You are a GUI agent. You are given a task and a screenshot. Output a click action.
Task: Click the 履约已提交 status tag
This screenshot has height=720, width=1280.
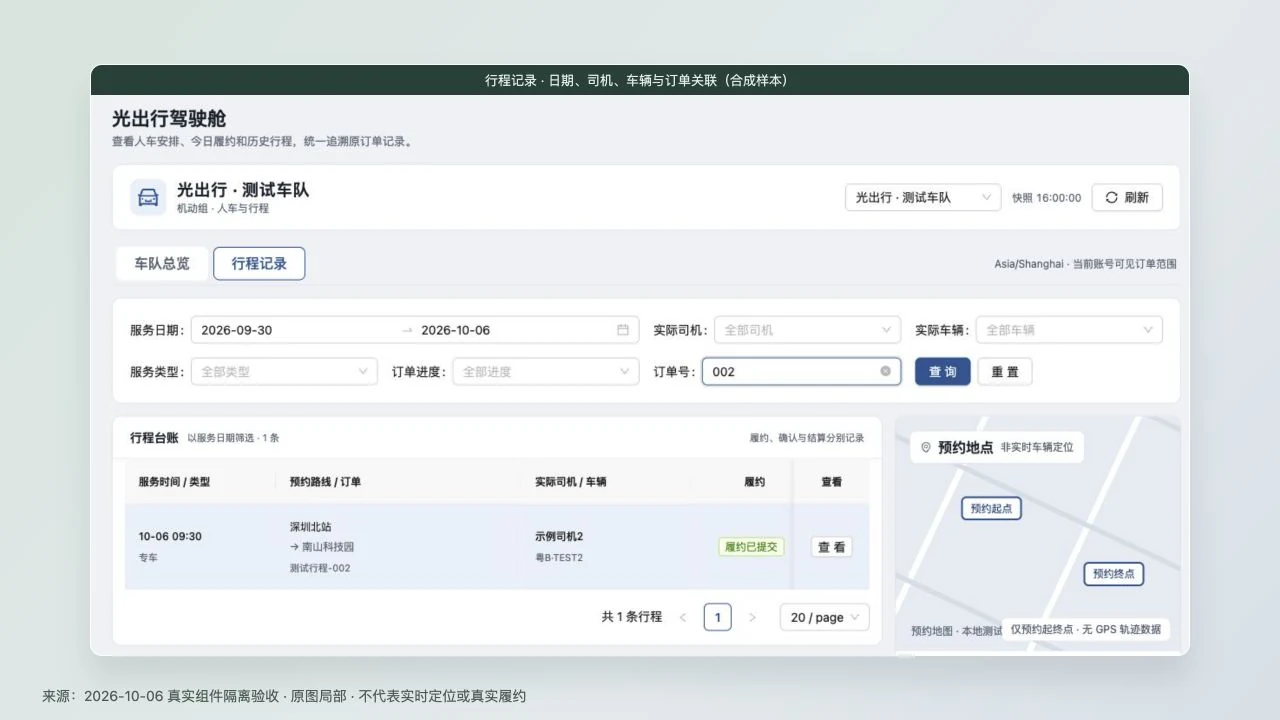[x=752, y=547]
